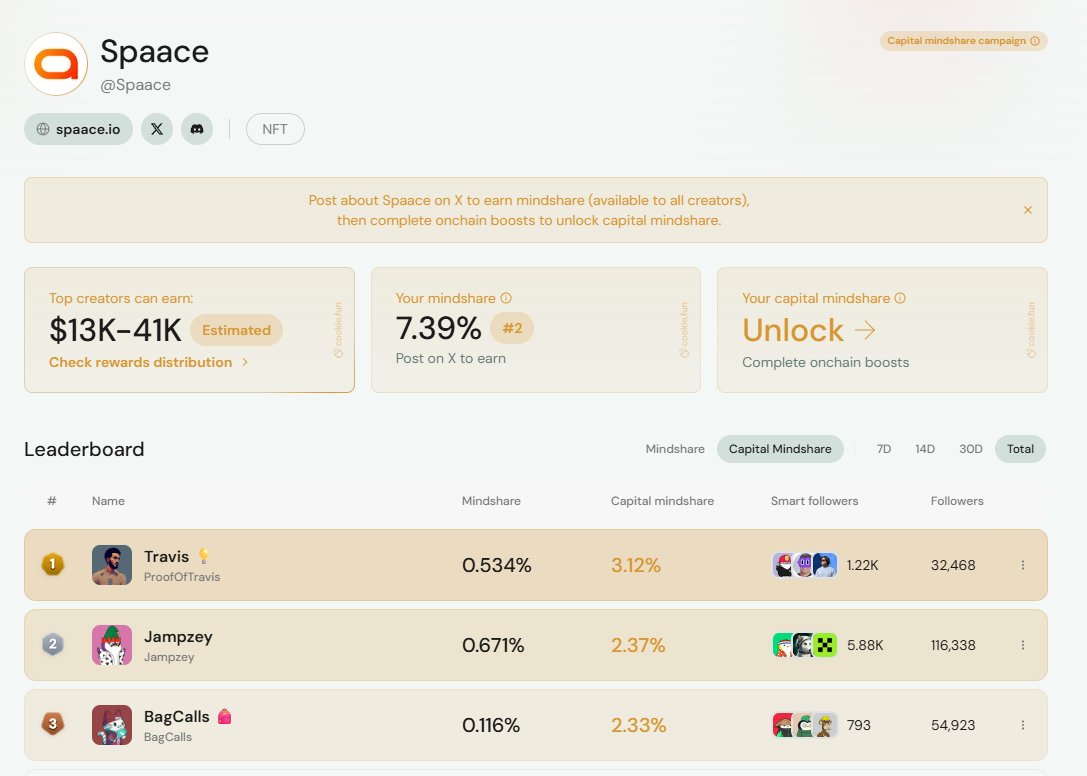Open Jampzey profile avatar
This screenshot has width=1087, height=776.
pyautogui.click(x=112, y=645)
